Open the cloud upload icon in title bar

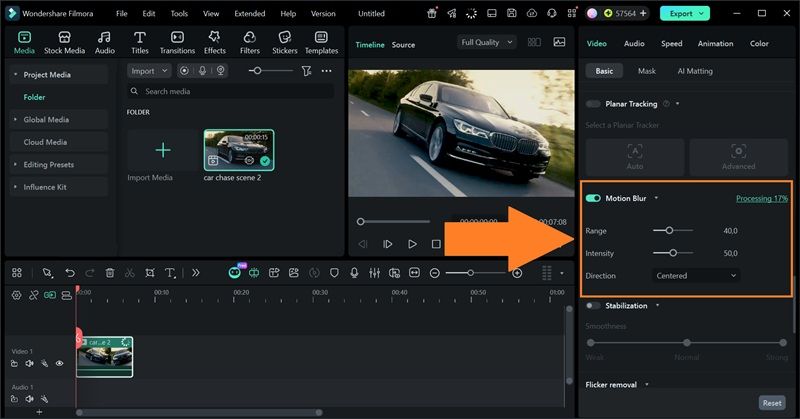coord(532,14)
